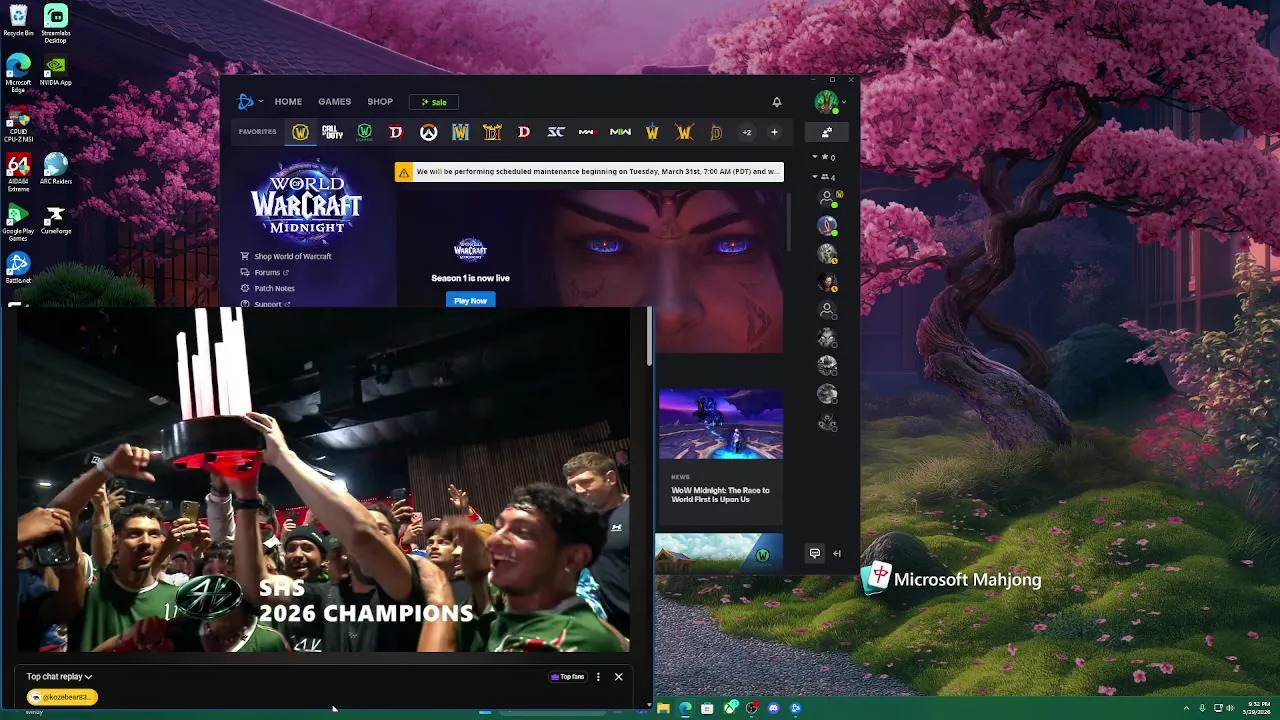Select the Diablo II favorite icon

click(x=492, y=132)
